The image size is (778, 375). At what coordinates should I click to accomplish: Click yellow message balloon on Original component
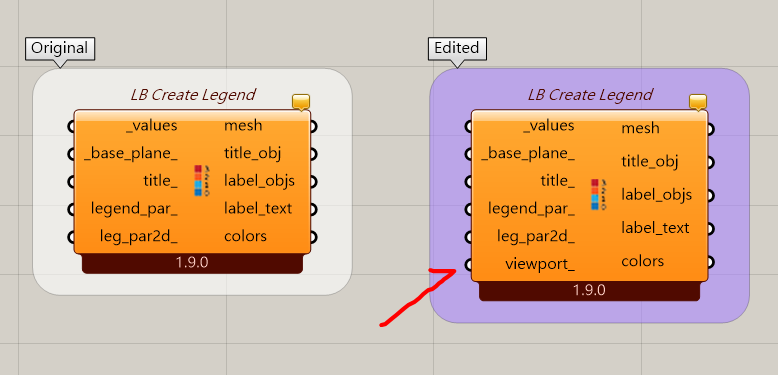point(301,102)
